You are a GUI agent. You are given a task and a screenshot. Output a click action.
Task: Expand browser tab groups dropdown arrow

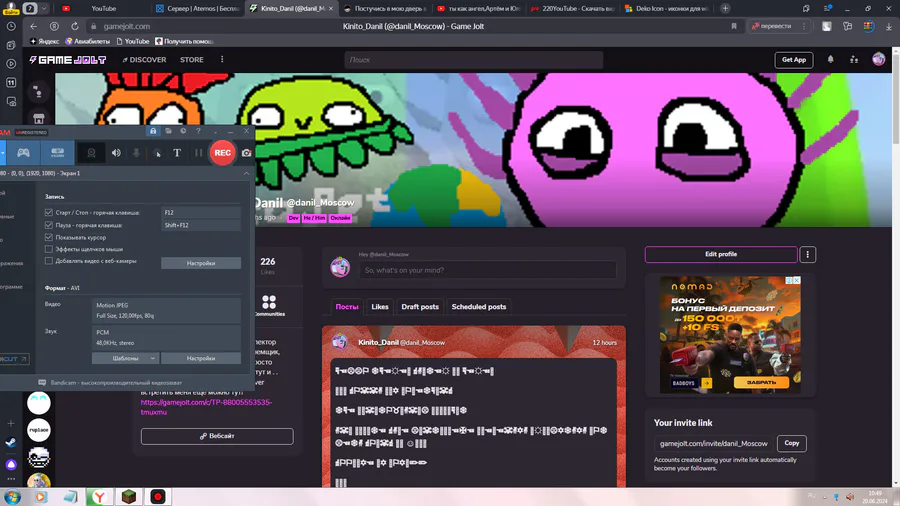pyautogui.click(x=44, y=9)
